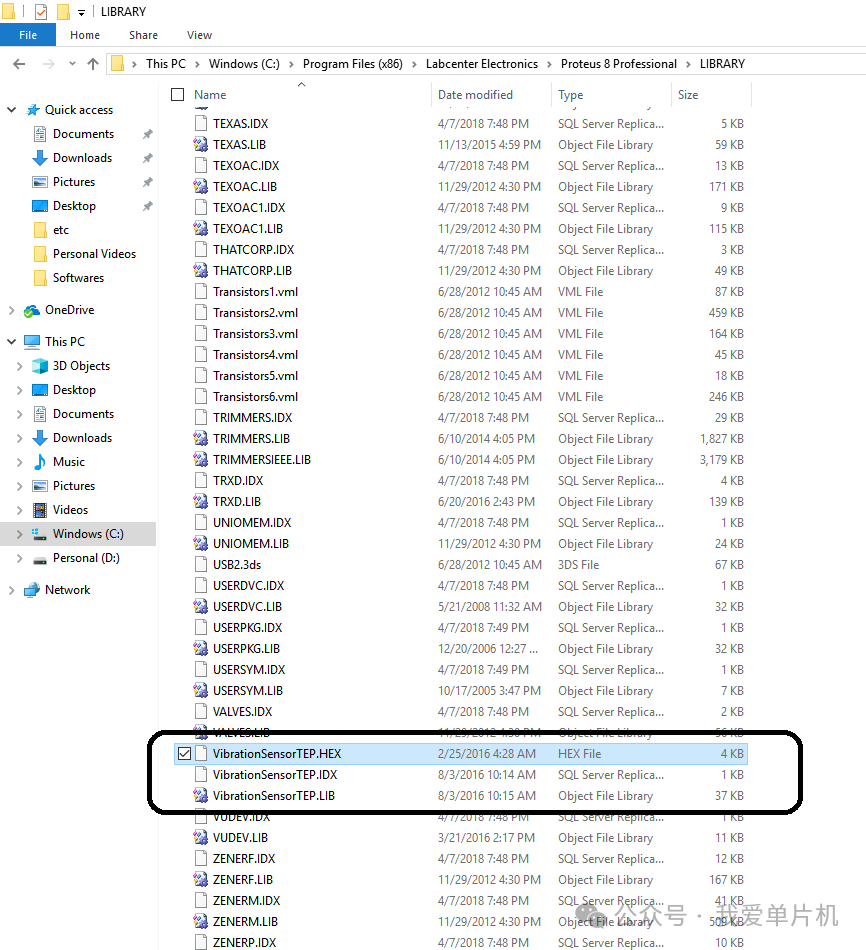Click the USERSYM.LIB file icon
The height and width of the screenshot is (950, 866).
(201, 691)
